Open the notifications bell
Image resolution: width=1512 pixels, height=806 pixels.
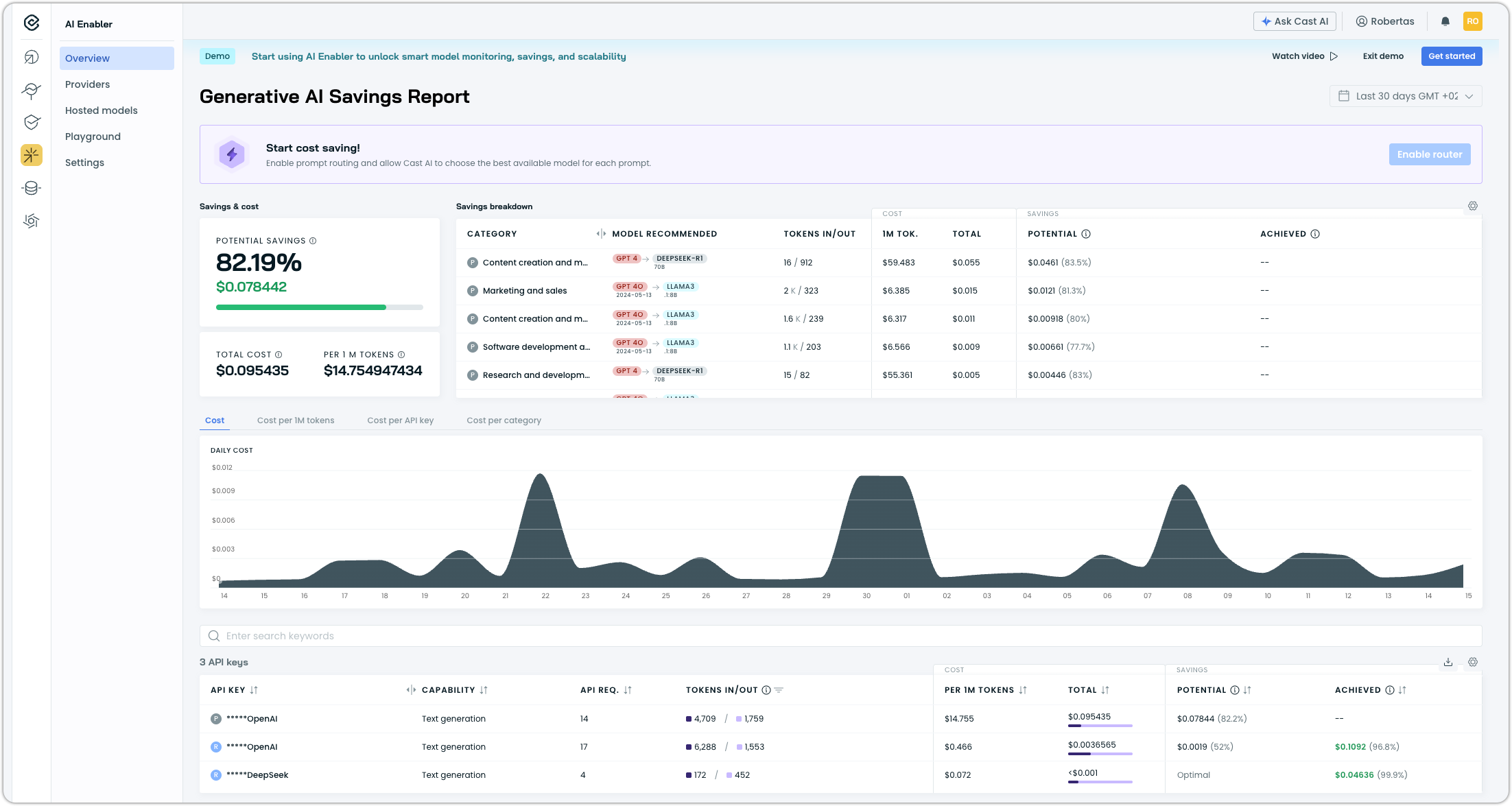point(1445,21)
